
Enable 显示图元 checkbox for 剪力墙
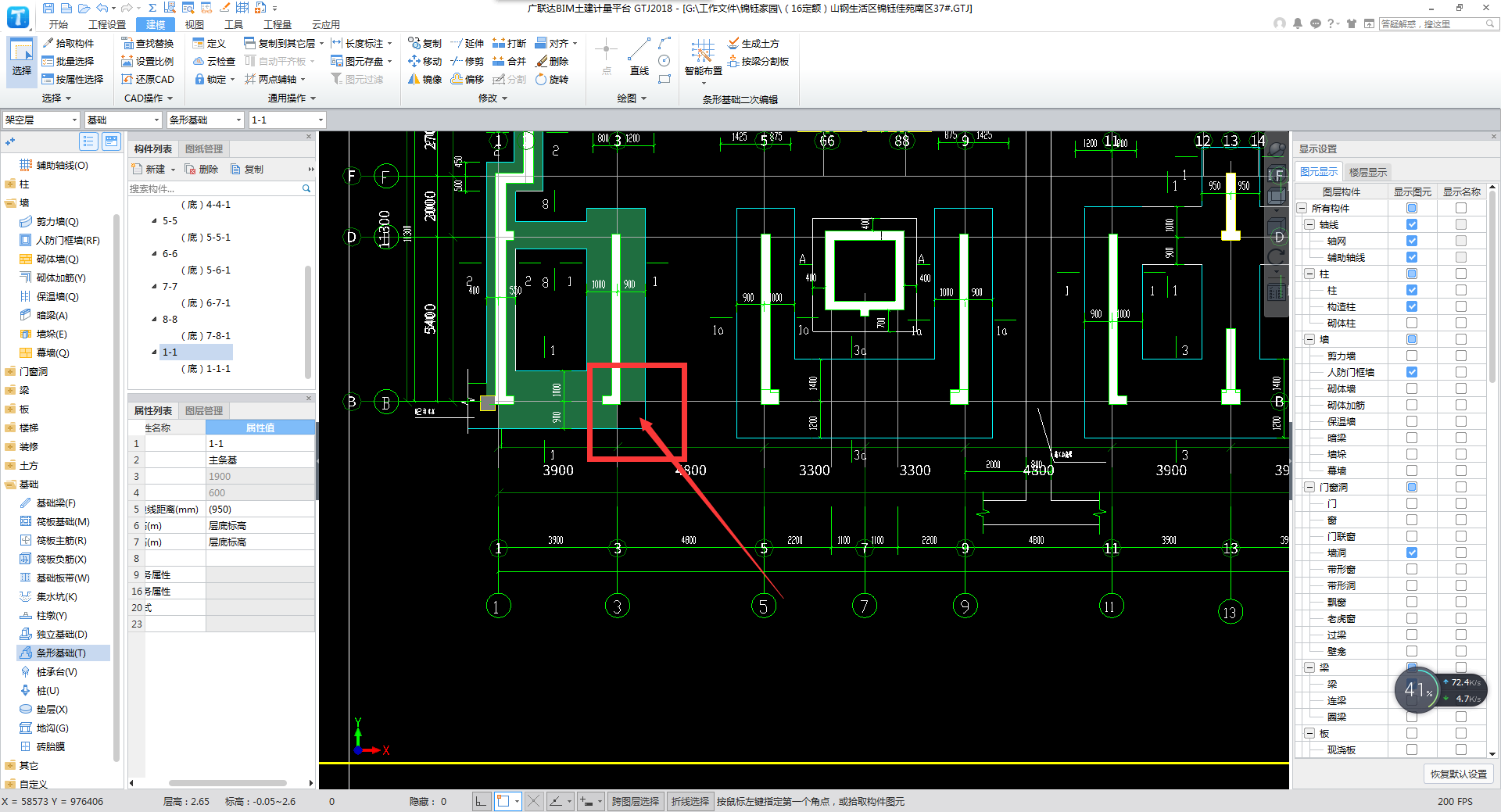click(1412, 356)
